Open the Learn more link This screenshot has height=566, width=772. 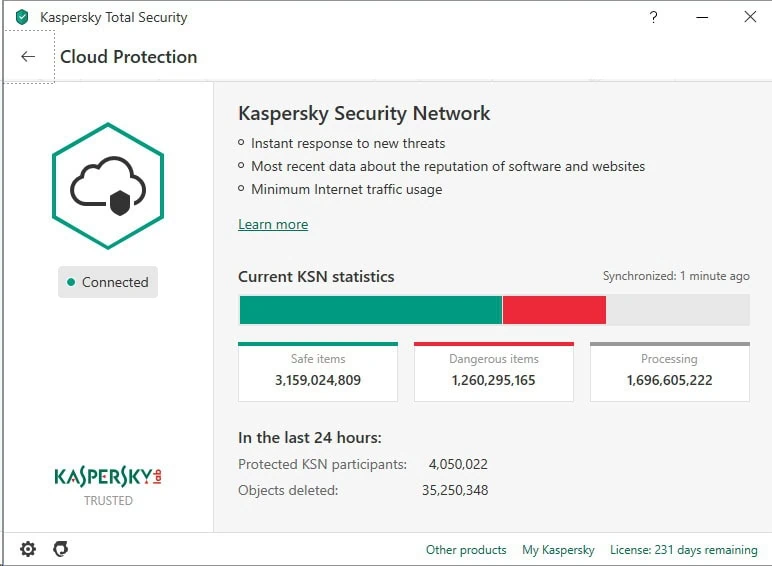click(x=273, y=225)
